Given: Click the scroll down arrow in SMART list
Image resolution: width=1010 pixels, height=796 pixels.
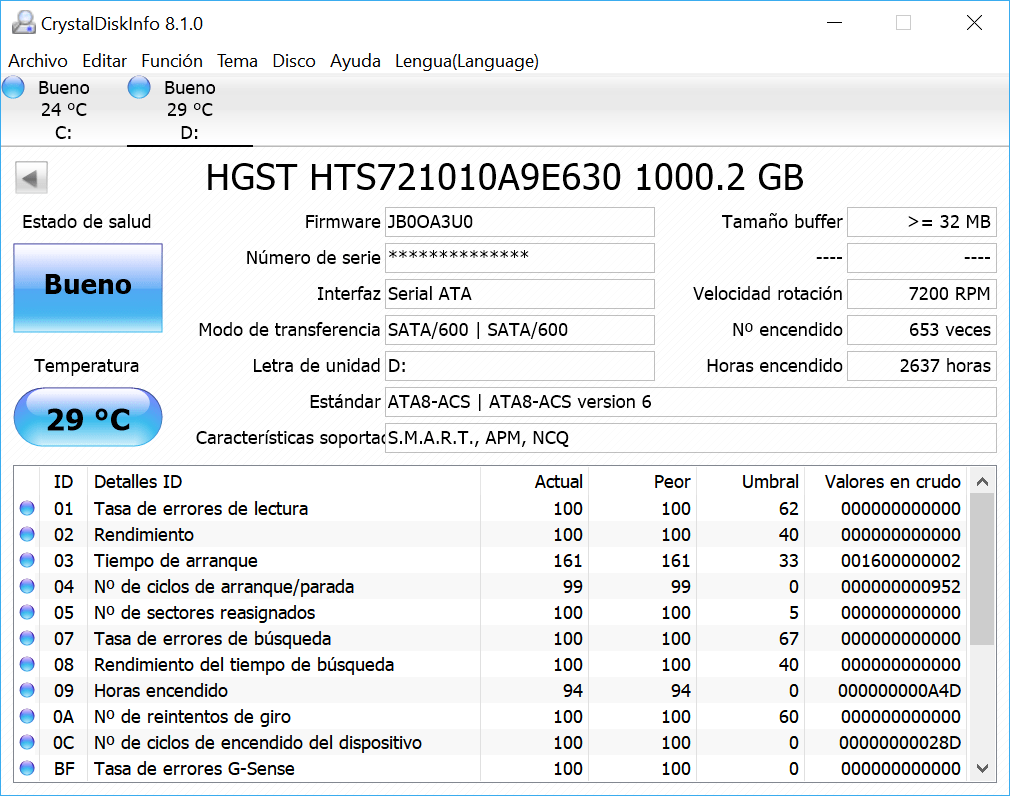Looking at the screenshot, I should click(x=982, y=768).
